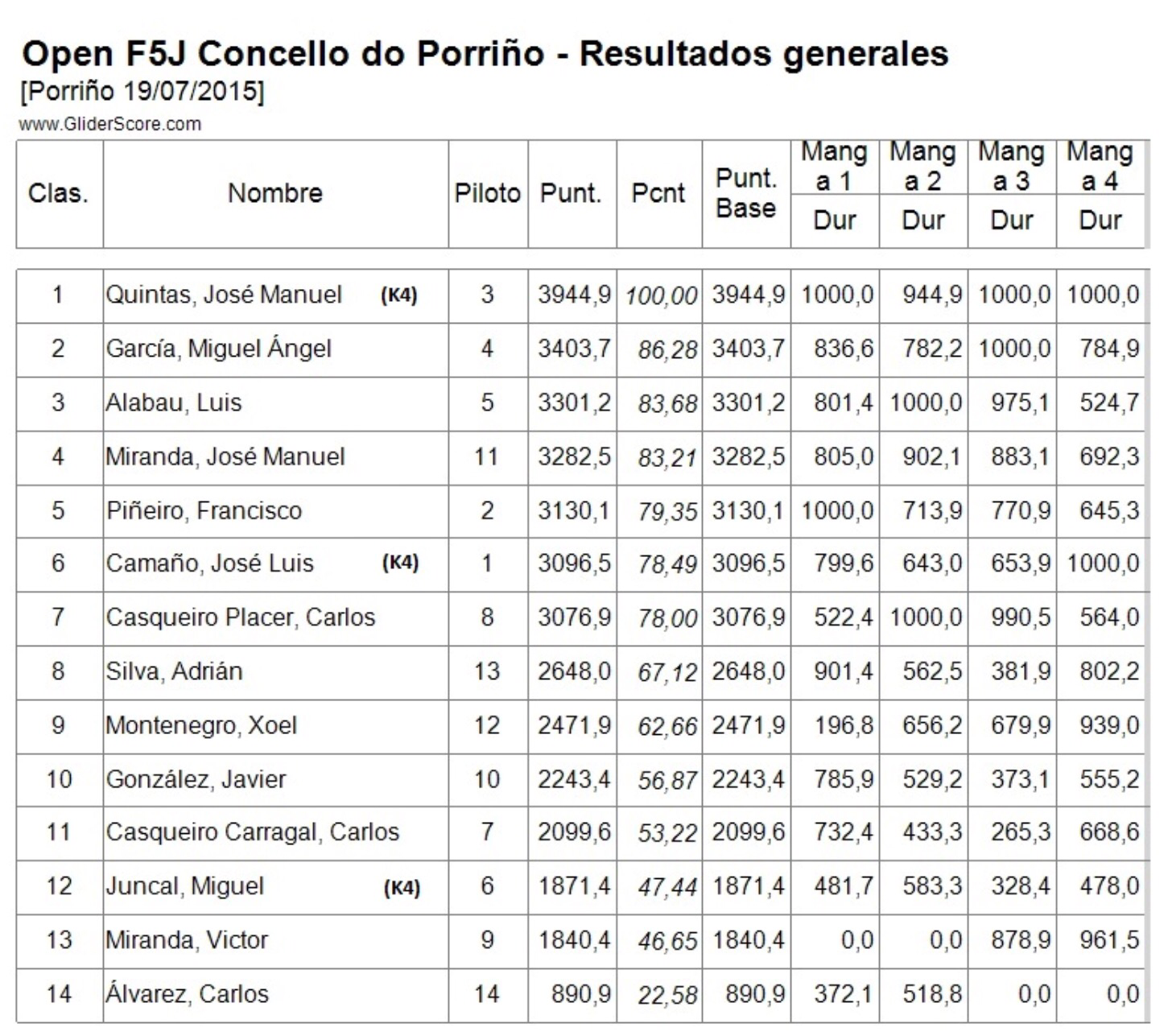Click the name Silva, Adrián
1168x1036 pixels.
click(174, 671)
